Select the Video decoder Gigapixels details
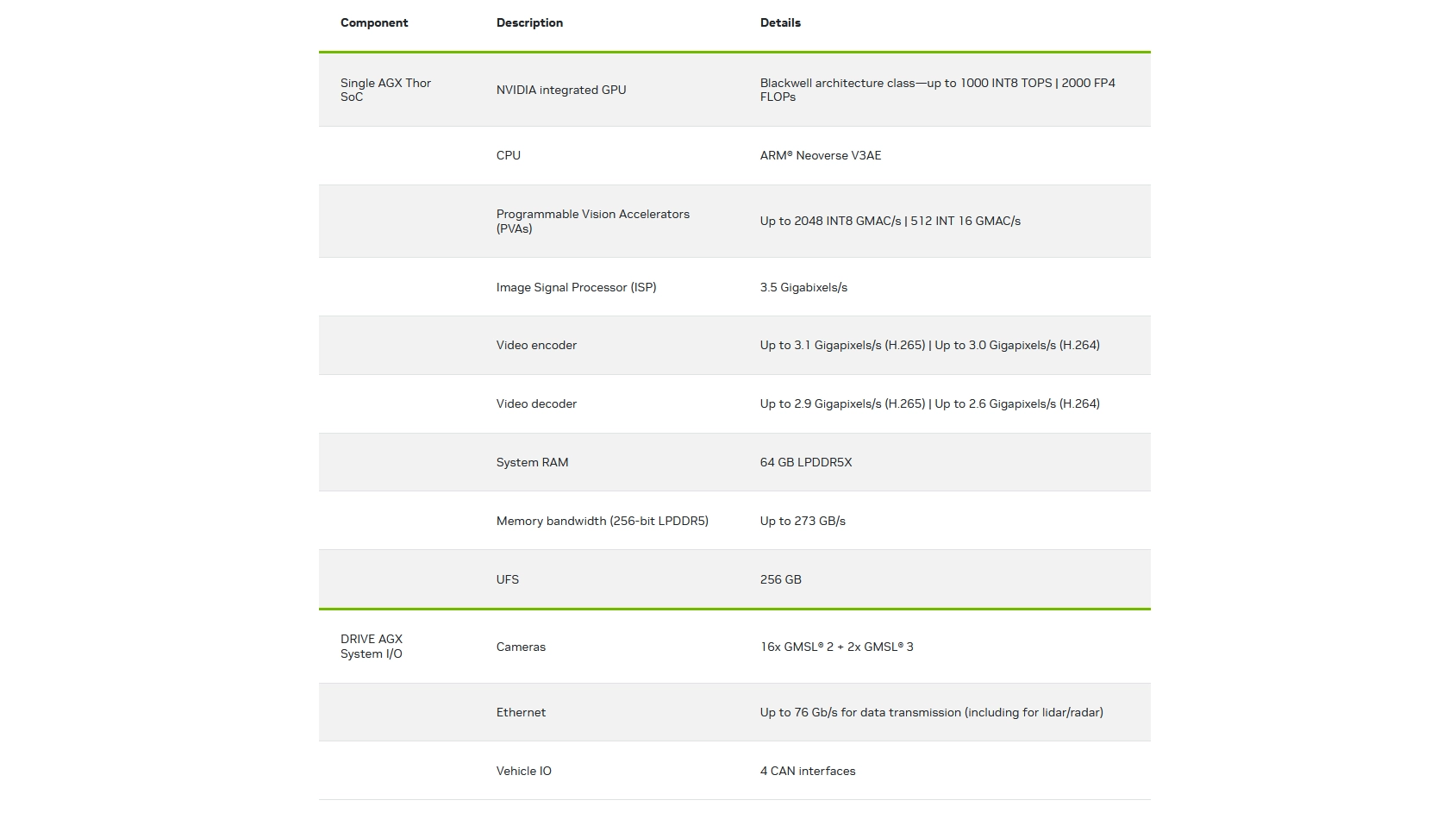 (x=929, y=404)
